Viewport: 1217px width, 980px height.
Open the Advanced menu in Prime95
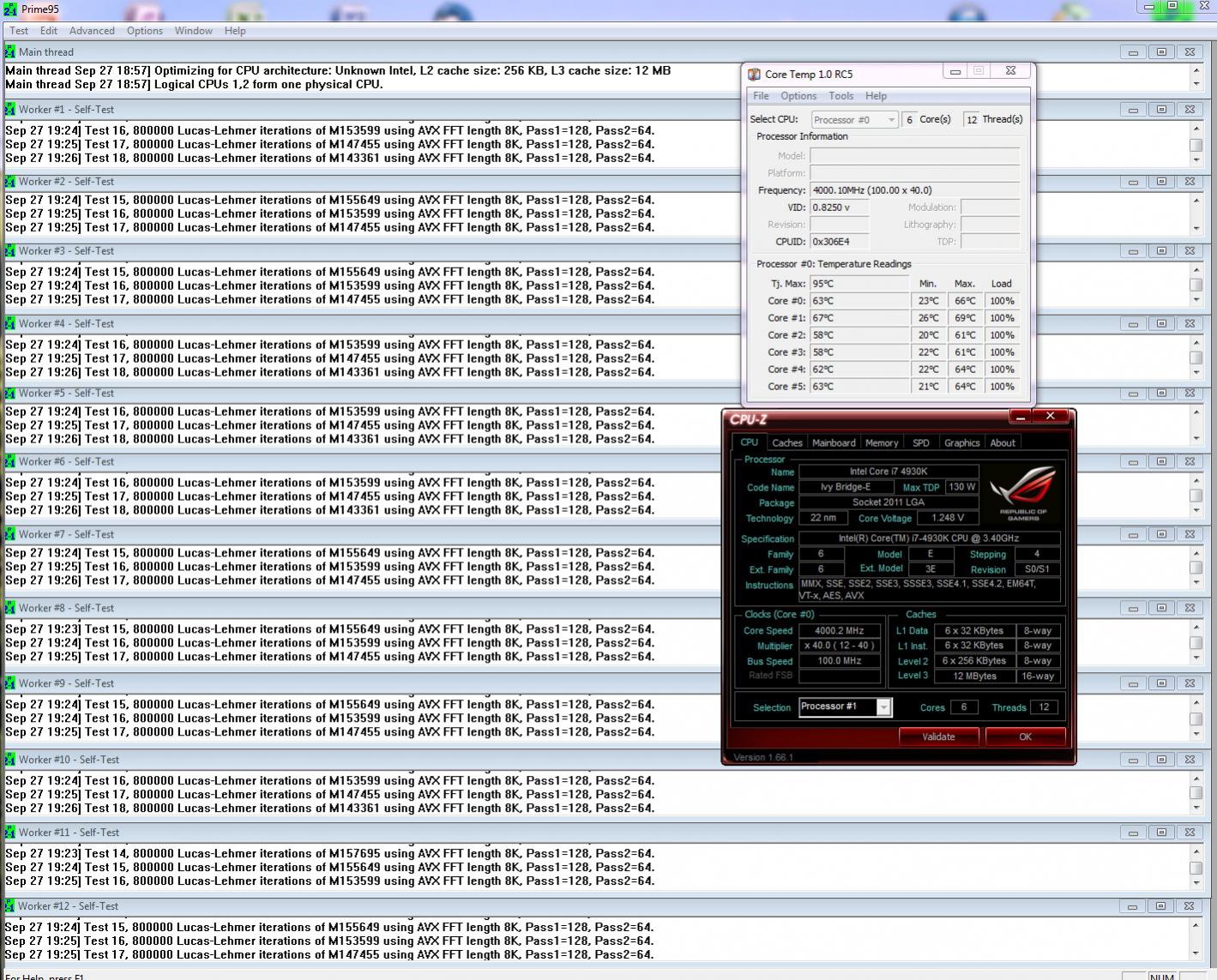click(x=92, y=31)
